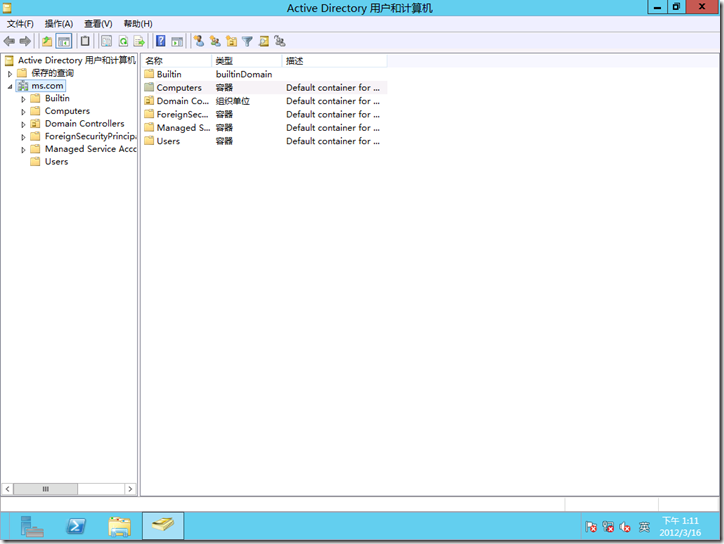This screenshot has height=544, width=724.
Task: Click the tree pane right scroll arrow
Action: [130, 489]
